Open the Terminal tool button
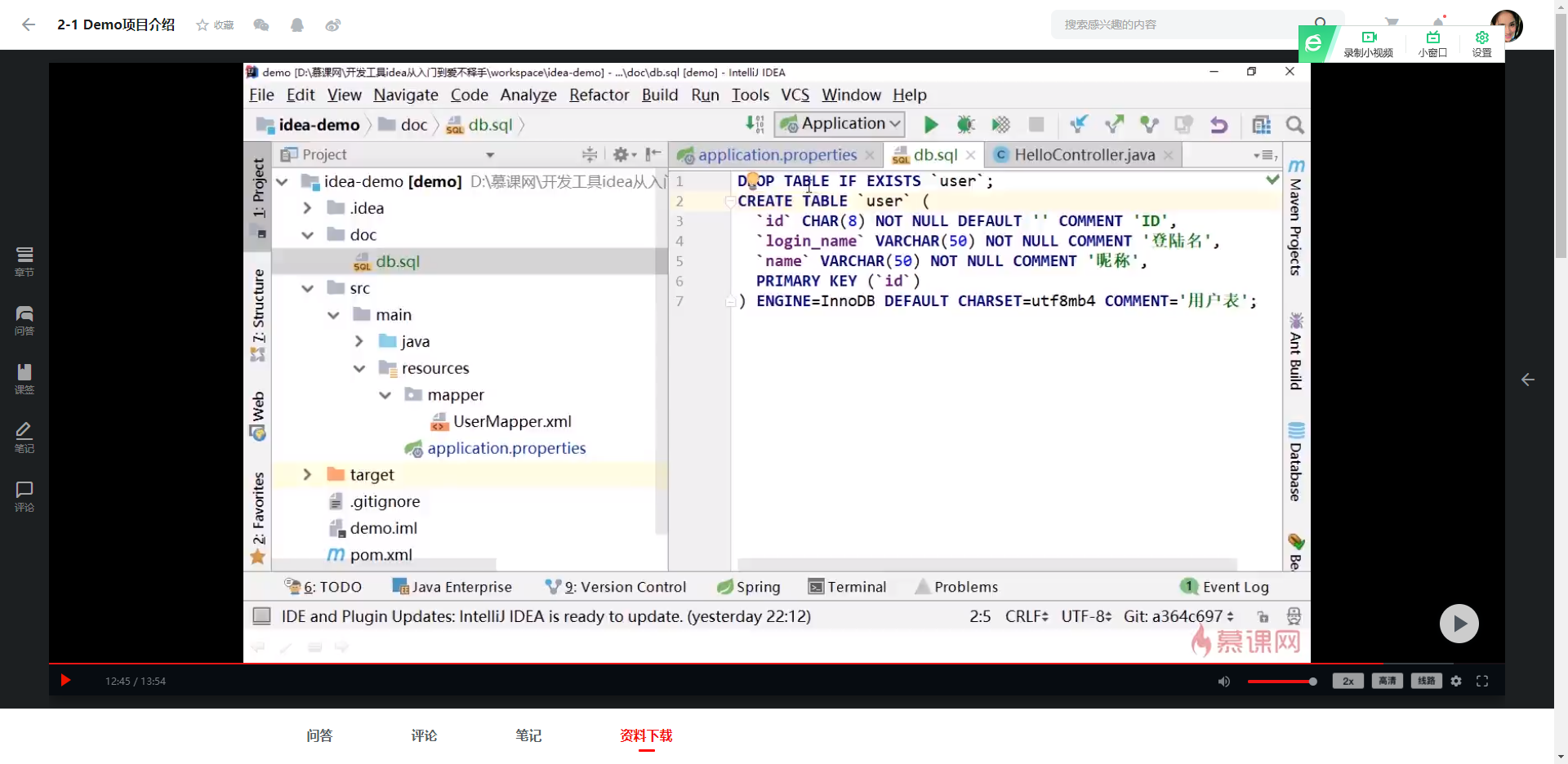This screenshot has height=764, width=1568. pos(847,587)
